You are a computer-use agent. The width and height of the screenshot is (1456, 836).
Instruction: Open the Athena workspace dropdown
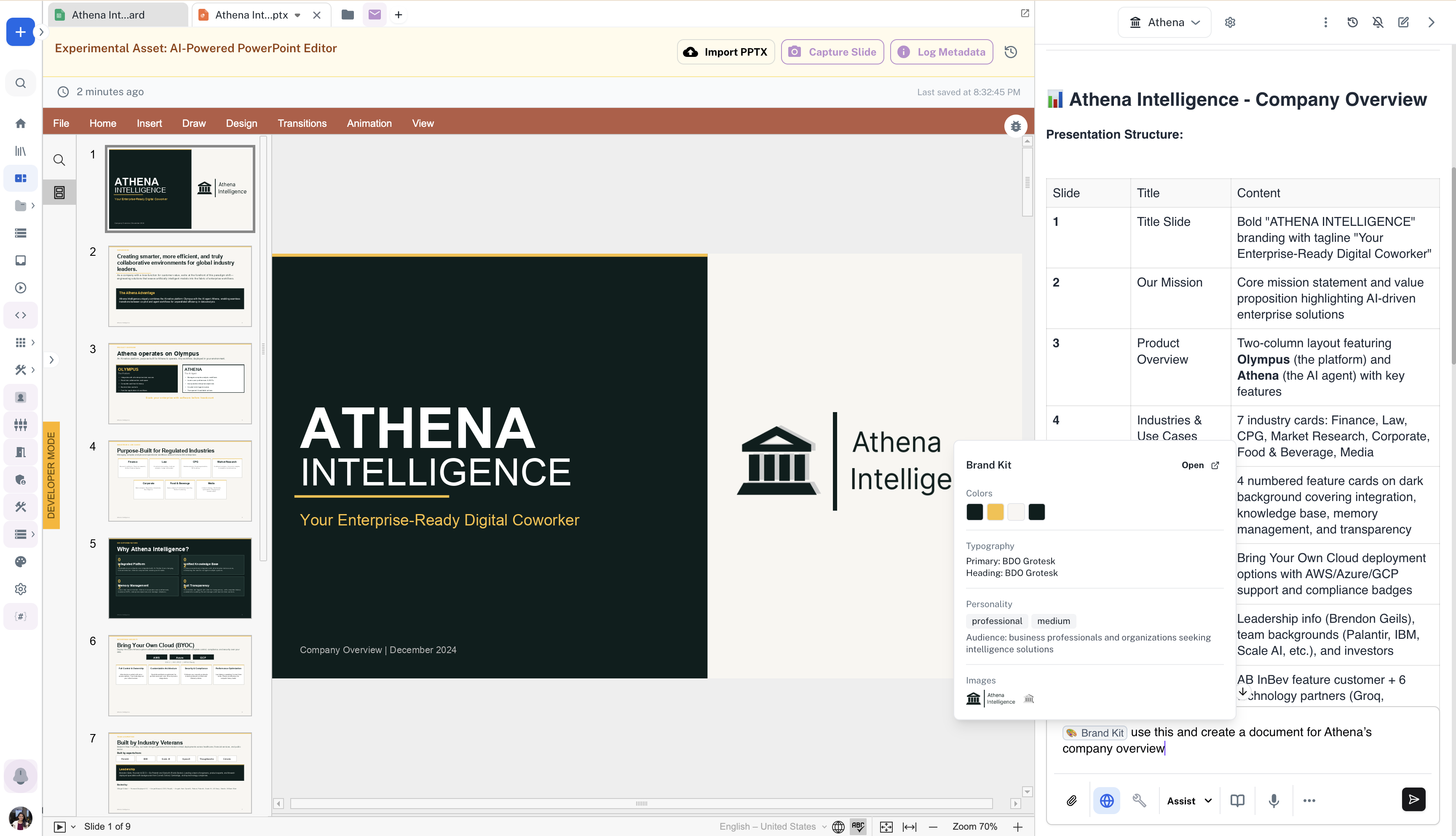pos(1164,22)
